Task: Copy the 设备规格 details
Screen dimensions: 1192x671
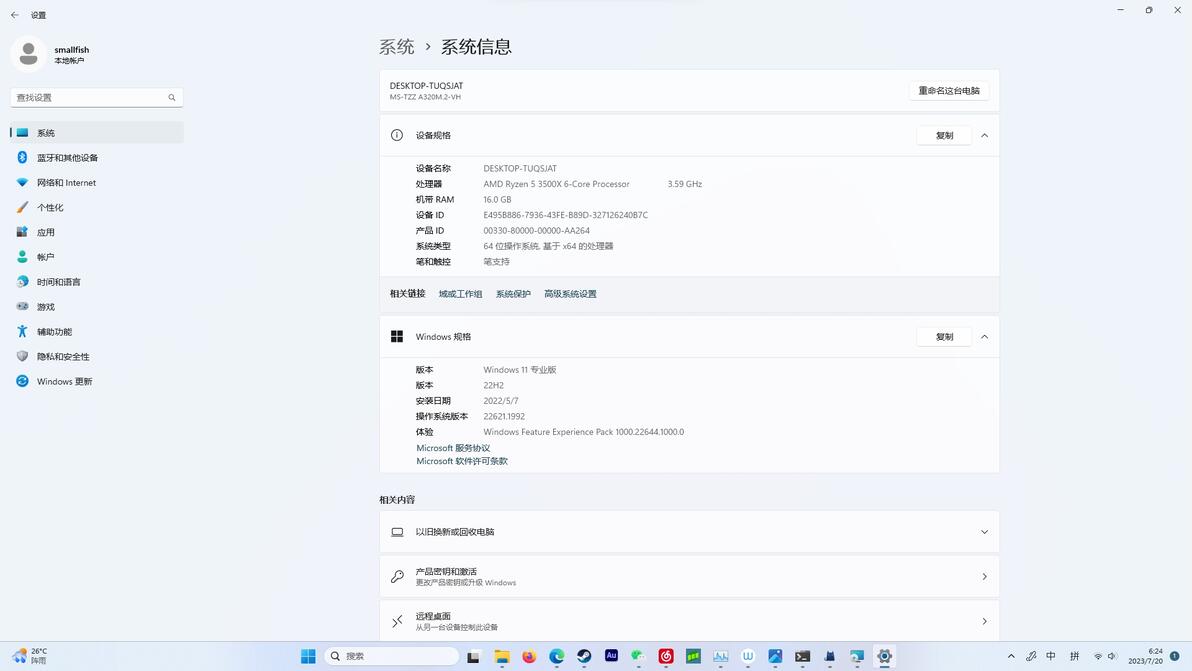Action: pyautogui.click(x=944, y=135)
